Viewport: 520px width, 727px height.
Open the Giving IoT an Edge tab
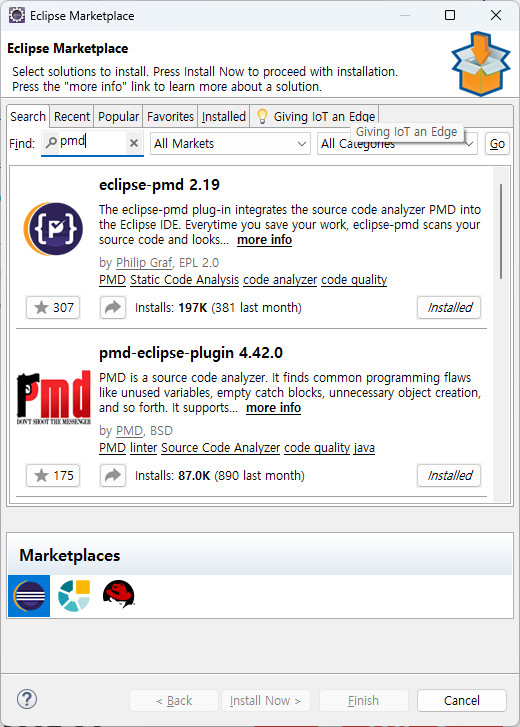click(x=315, y=116)
